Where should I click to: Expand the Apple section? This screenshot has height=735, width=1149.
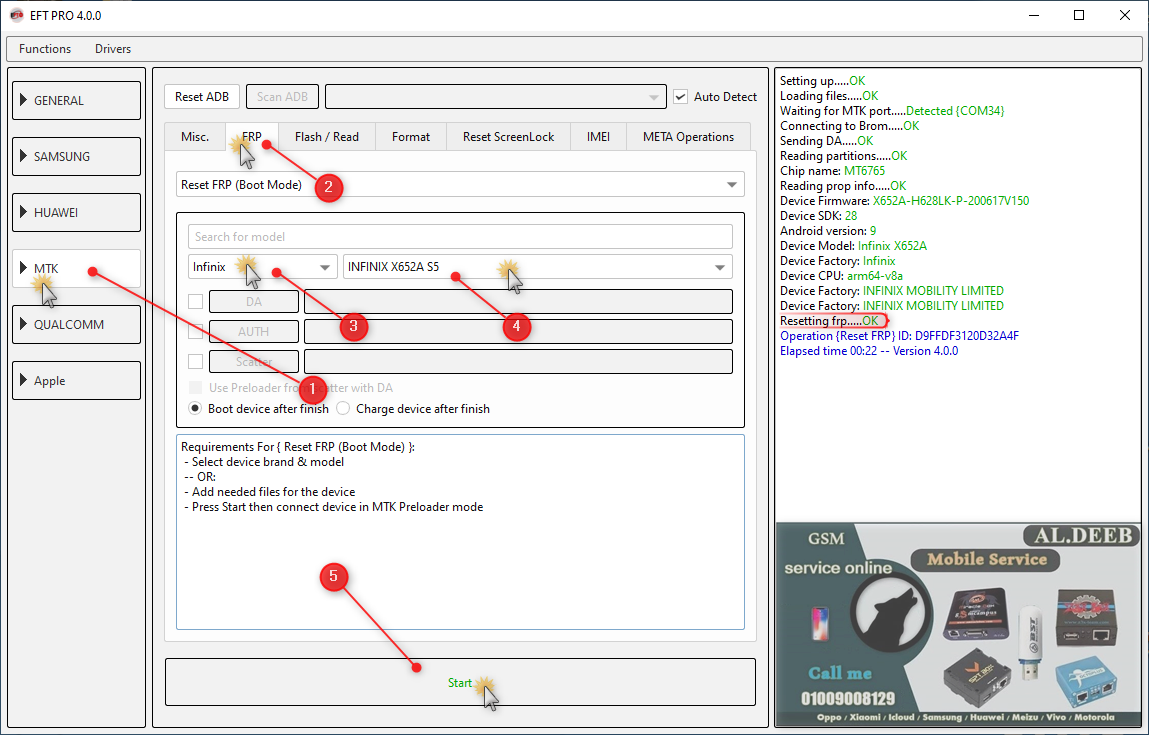point(76,380)
